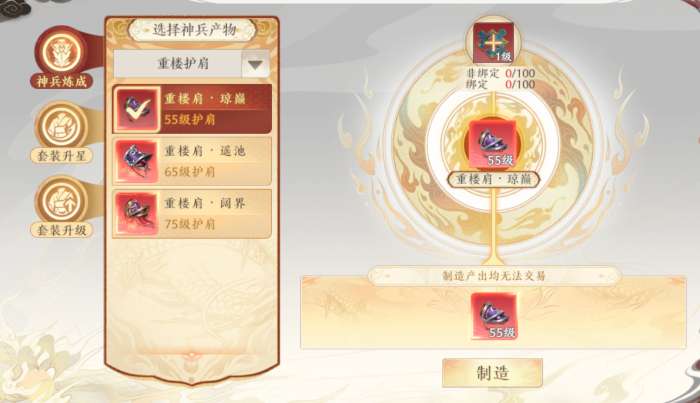The width and height of the screenshot is (700, 403).
Task: Open the 重楼护肩 category selector
Action: coord(192,64)
